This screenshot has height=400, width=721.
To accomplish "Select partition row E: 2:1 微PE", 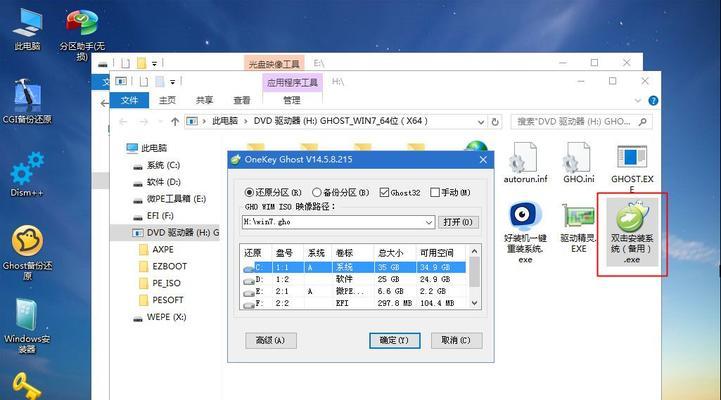I will (354, 291).
